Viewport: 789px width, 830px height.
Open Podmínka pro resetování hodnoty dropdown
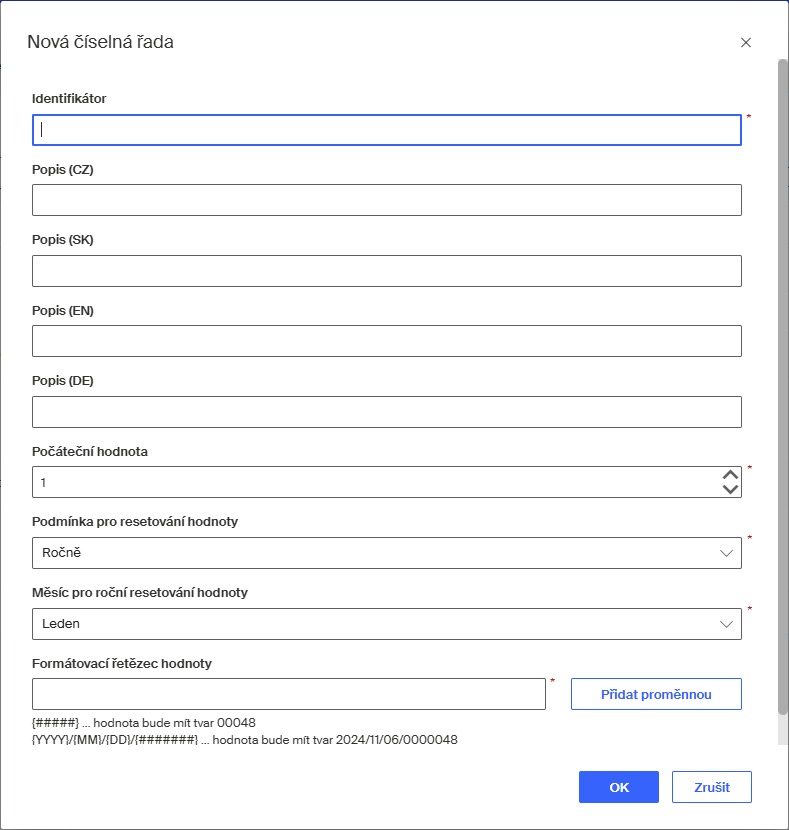coord(380,553)
